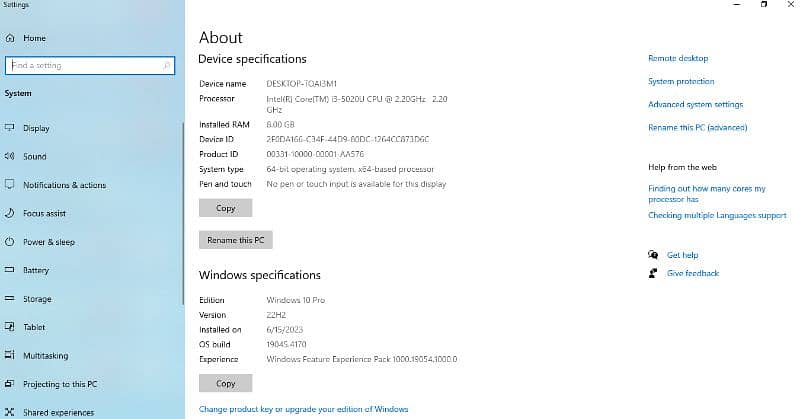800x419 pixels.
Task: Click the Storage icon
Action: pos(10,299)
